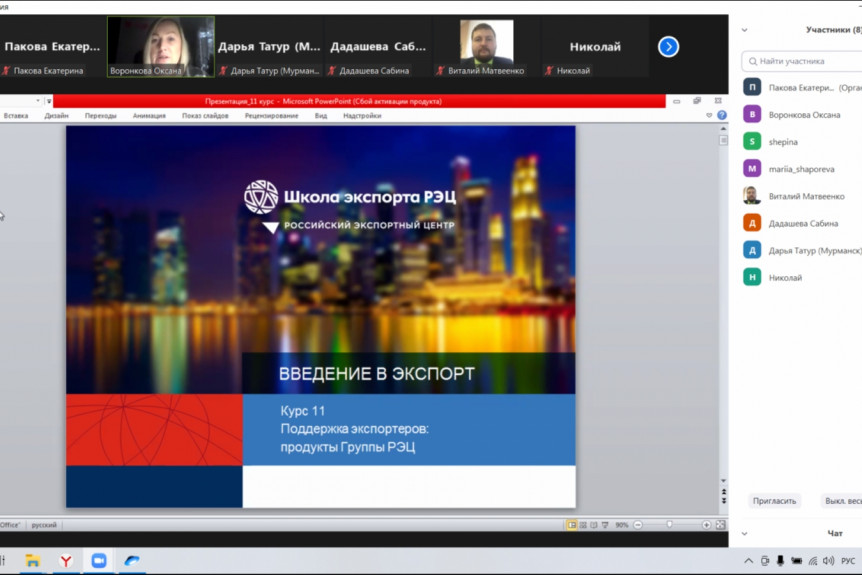This screenshot has width=862, height=575.
Task: Switch input language via РУС indicator
Action: [x=848, y=561]
